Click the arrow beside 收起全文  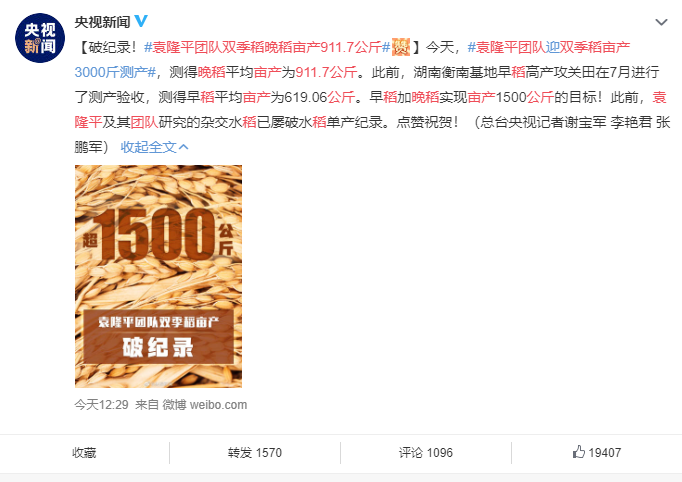pos(184,147)
